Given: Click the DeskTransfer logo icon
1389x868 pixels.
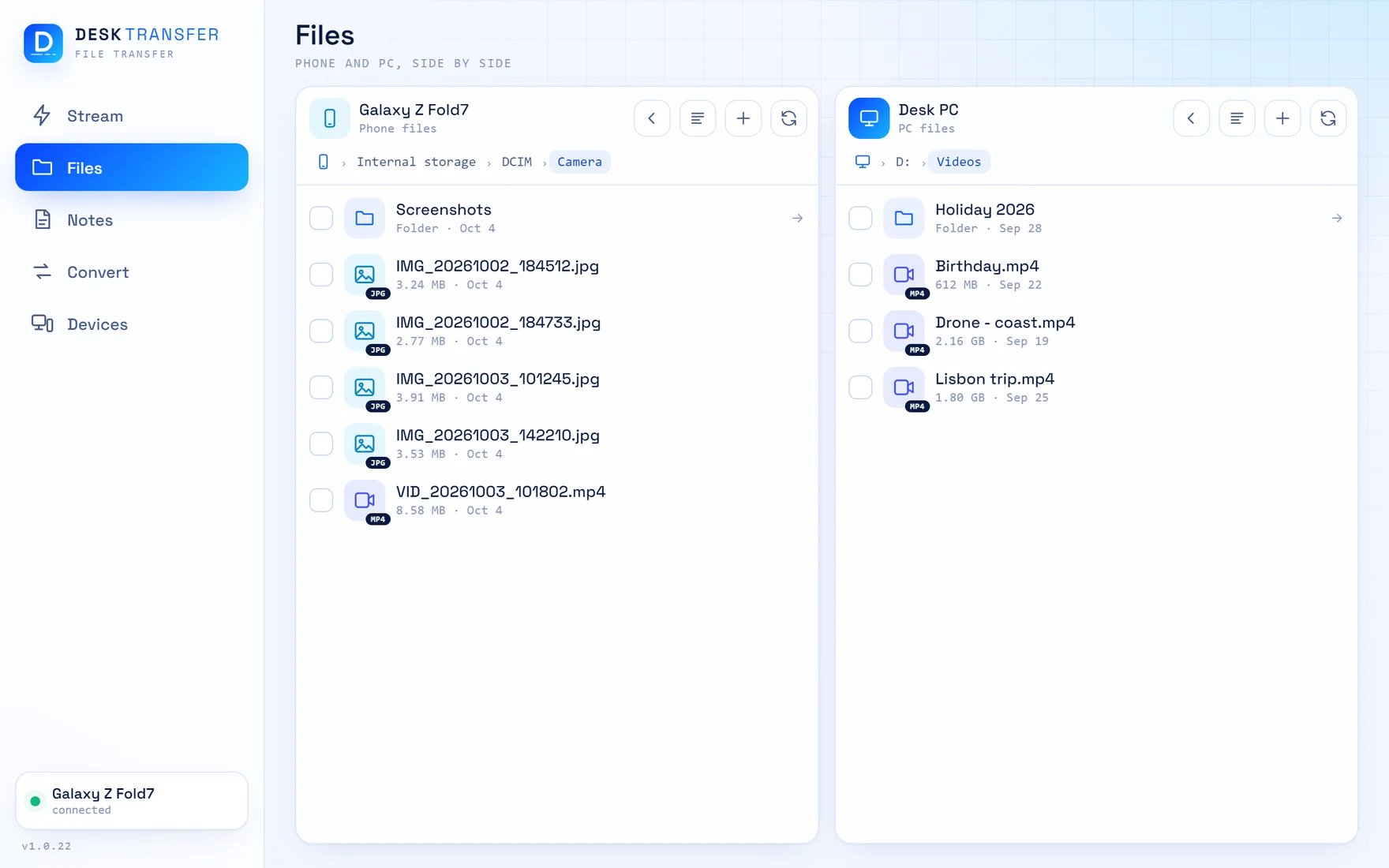Looking at the screenshot, I should click(43, 43).
